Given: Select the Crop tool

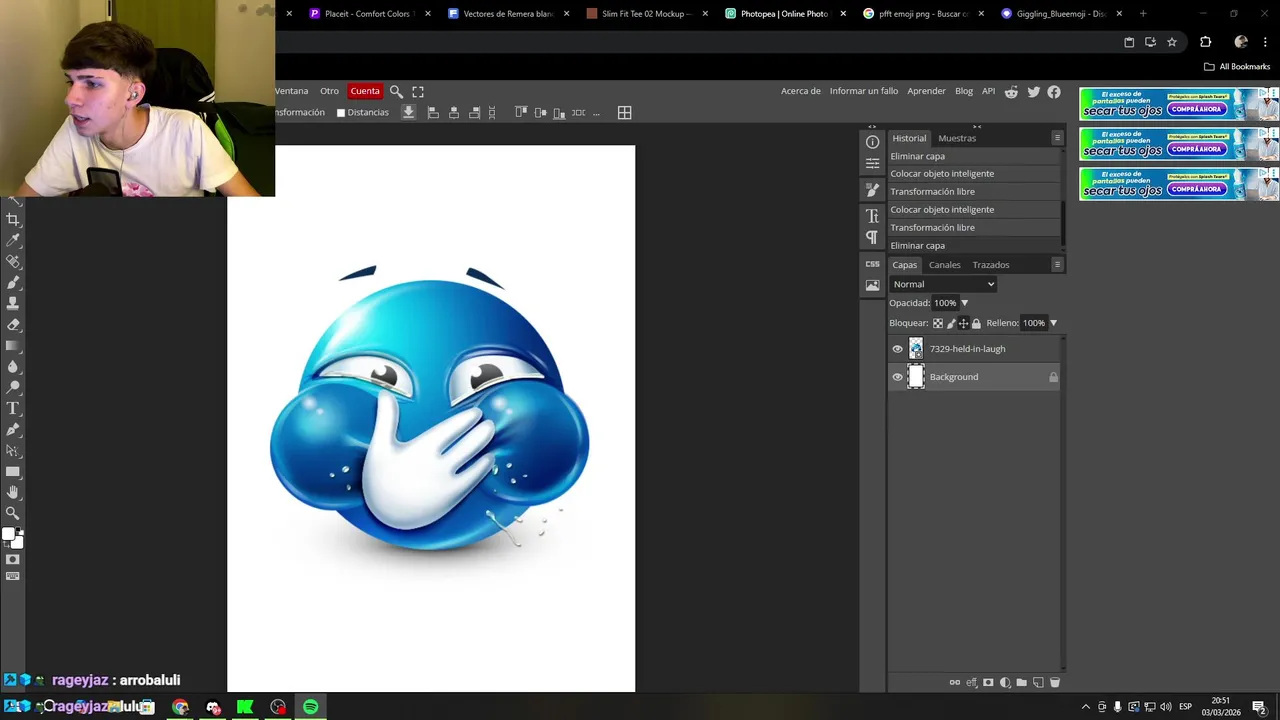Looking at the screenshot, I should tap(13, 219).
